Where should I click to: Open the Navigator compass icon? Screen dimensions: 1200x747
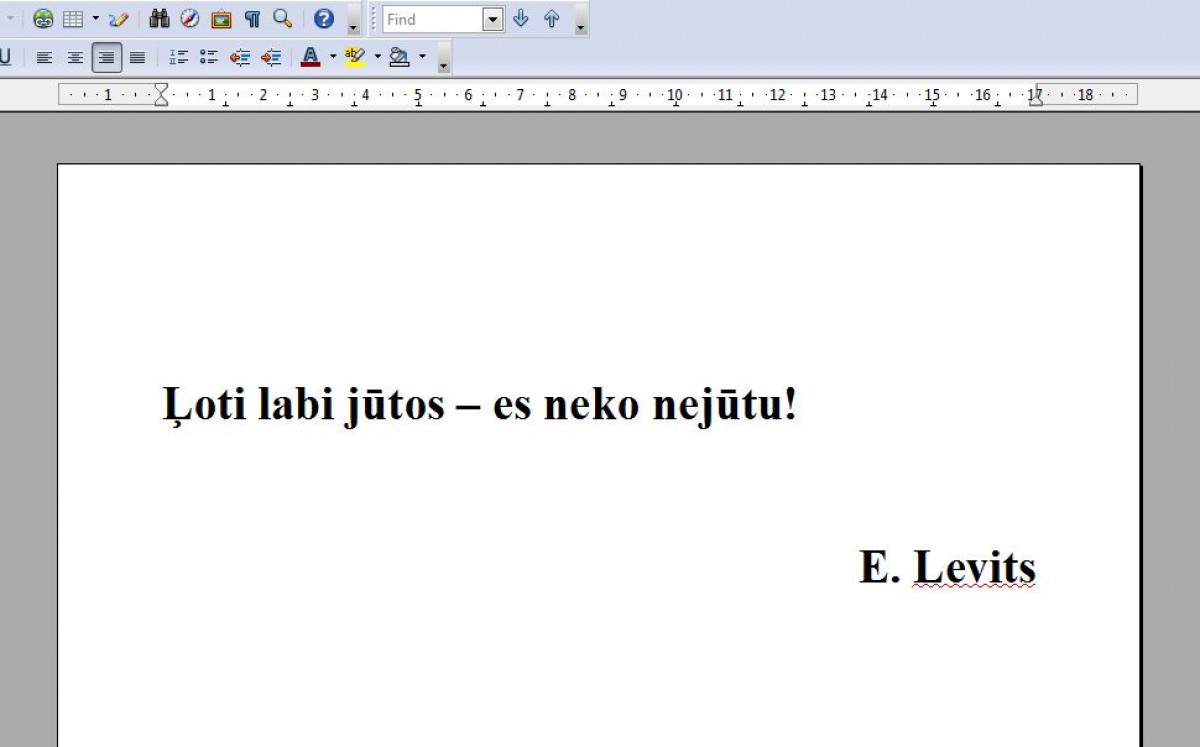(190, 19)
